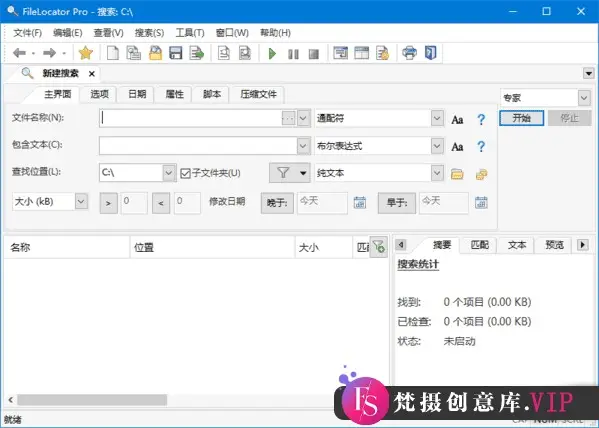Click the ellipsis button in file name field
Viewport: 599px width, 428px height.
tap(288, 118)
